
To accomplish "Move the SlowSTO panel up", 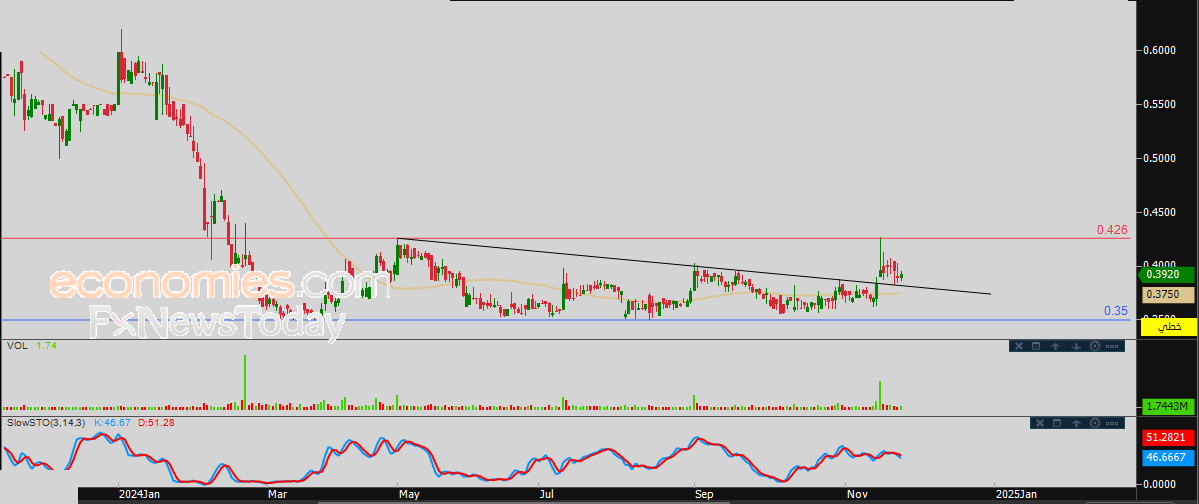I will (x=1076, y=423).
